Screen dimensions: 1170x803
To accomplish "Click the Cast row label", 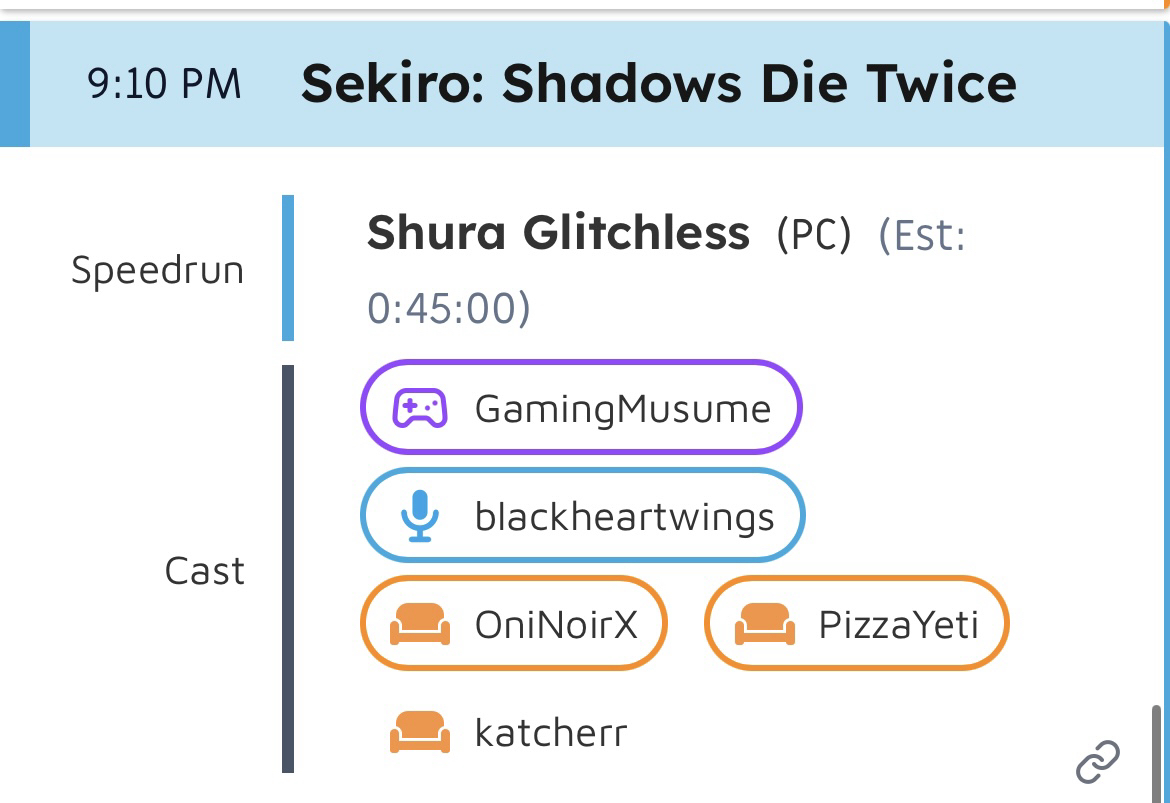I will pos(204,571).
